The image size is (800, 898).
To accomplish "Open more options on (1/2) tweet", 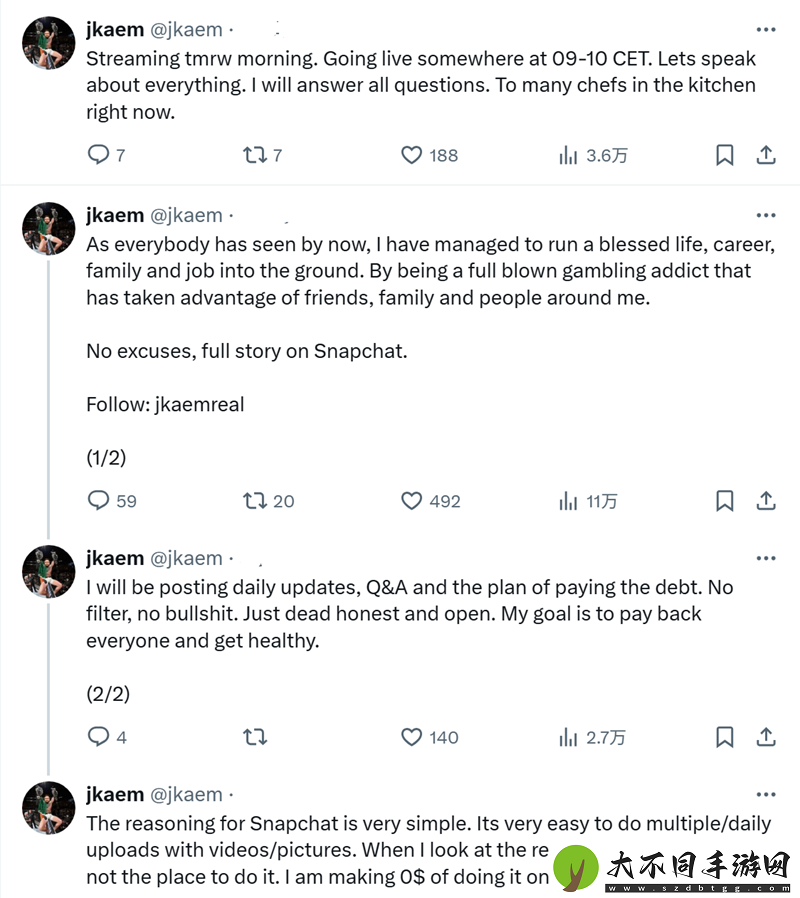I will click(766, 215).
